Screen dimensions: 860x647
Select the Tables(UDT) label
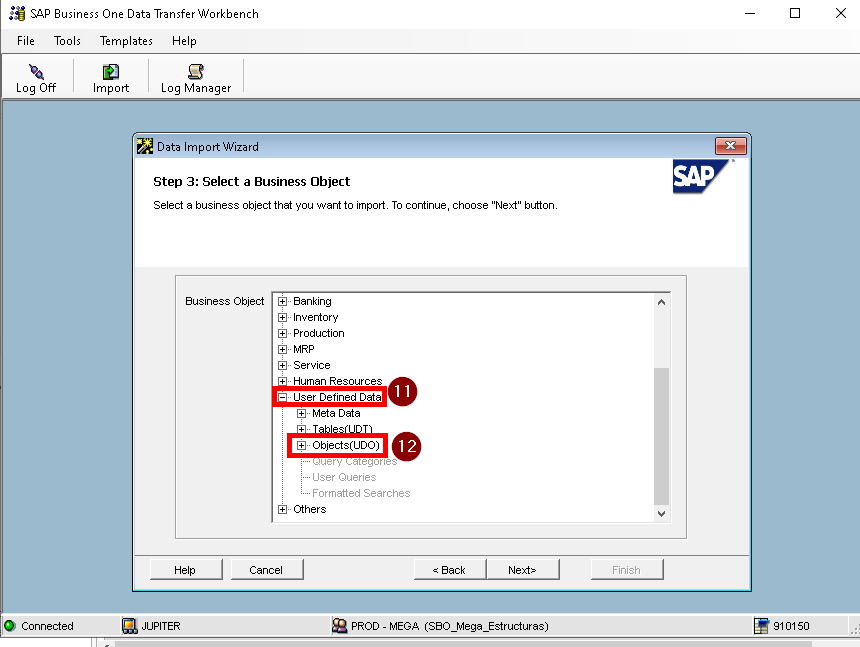tap(342, 429)
